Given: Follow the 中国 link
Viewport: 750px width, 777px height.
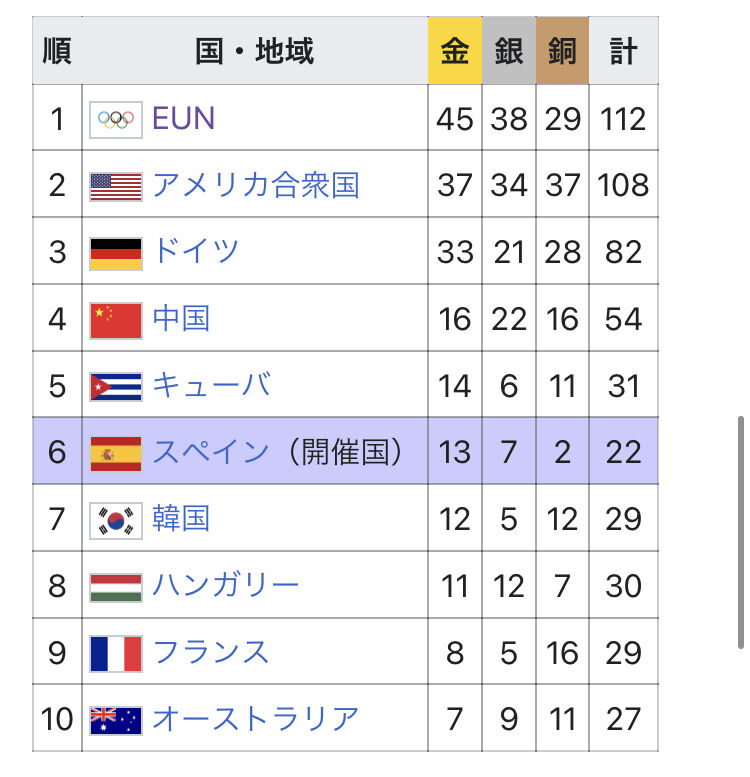Looking at the screenshot, I should 181,319.
